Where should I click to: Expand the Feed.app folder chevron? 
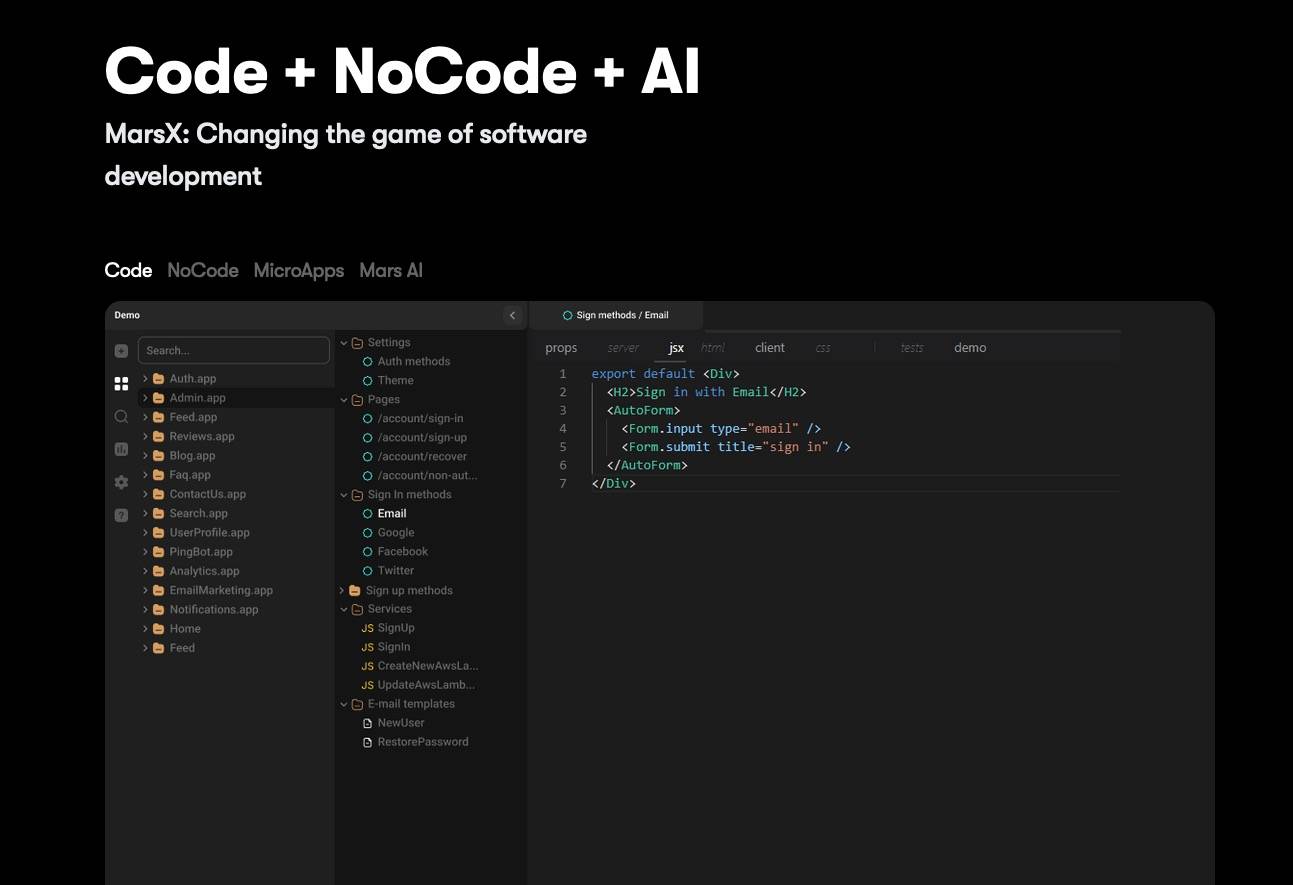(x=145, y=417)
